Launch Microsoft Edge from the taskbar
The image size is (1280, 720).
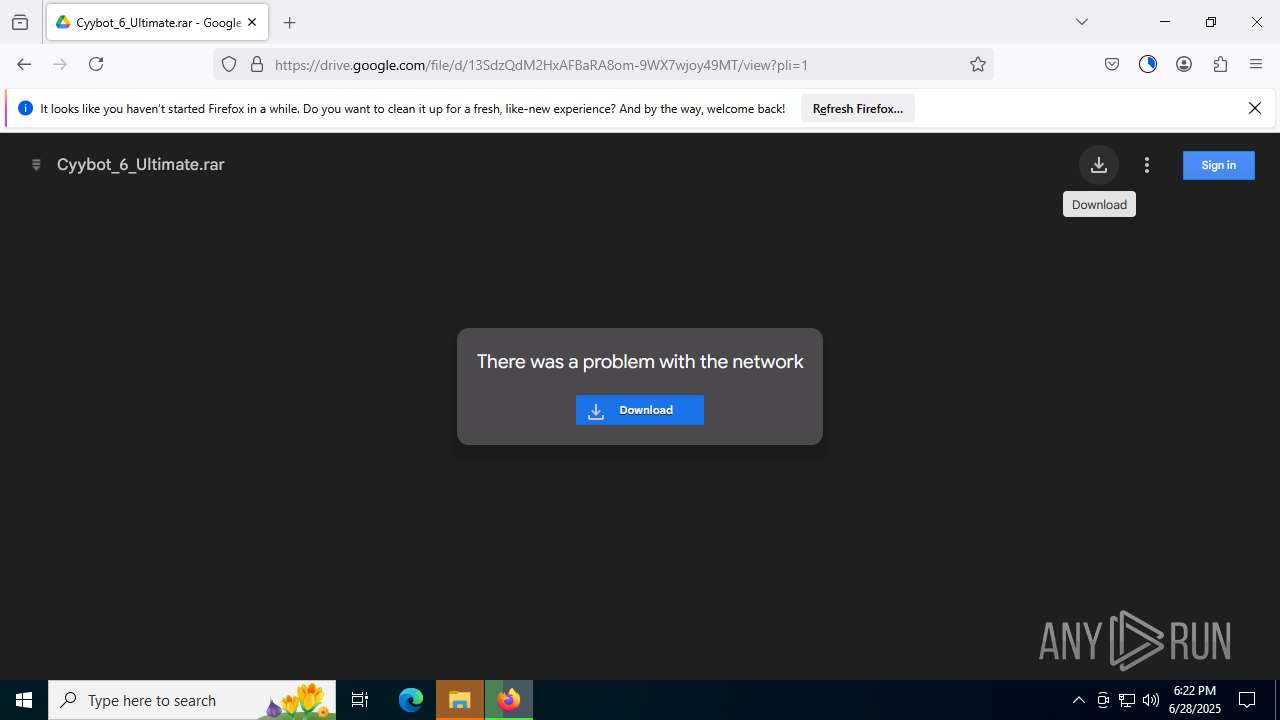[411, 700]
